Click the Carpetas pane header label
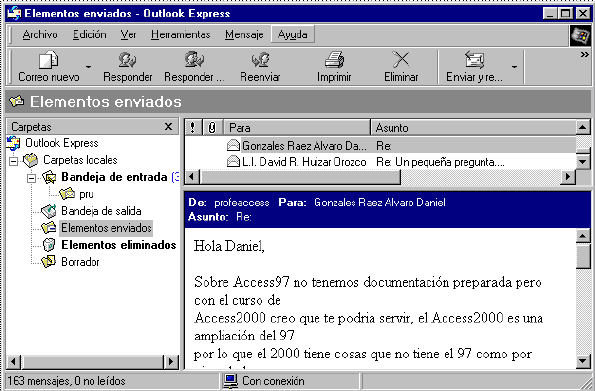 [31, 127]
